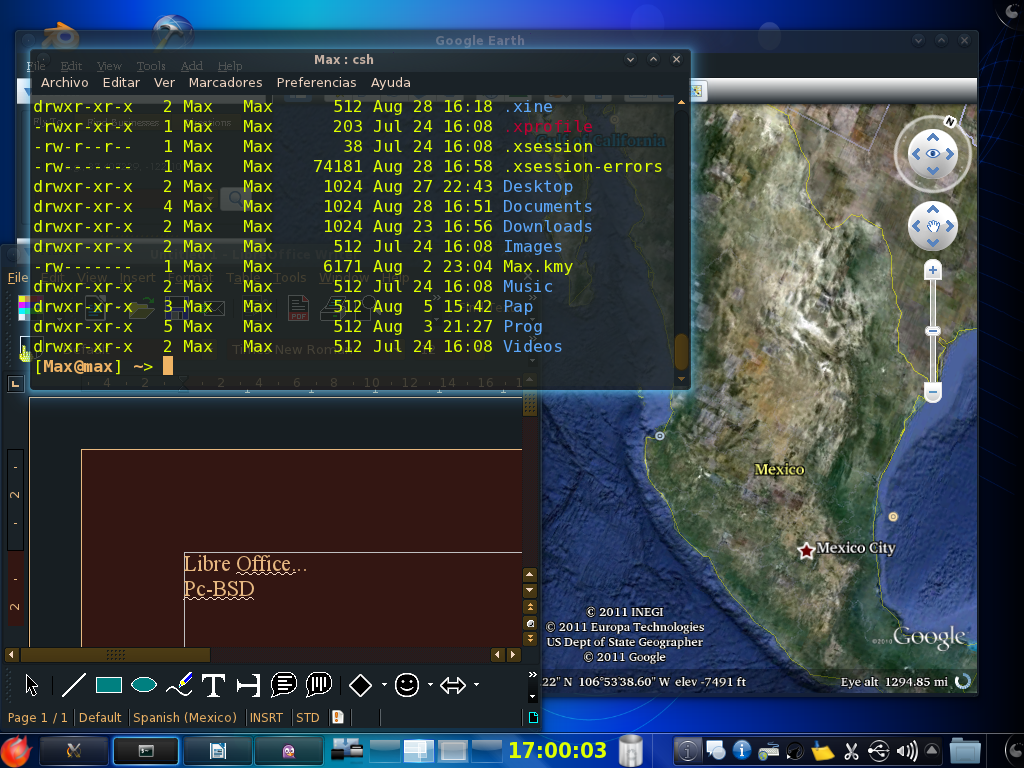The image size is (1024, 768).
Task: Open Klipper scissors icon in system tray
Action: 850,751
